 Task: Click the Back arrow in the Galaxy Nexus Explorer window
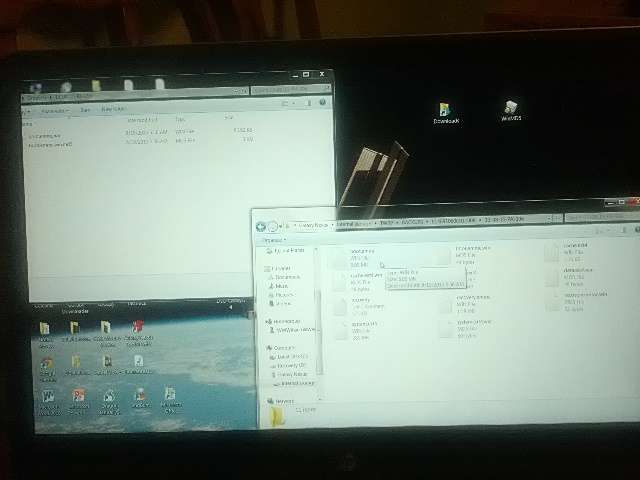(x=261, y=227)
